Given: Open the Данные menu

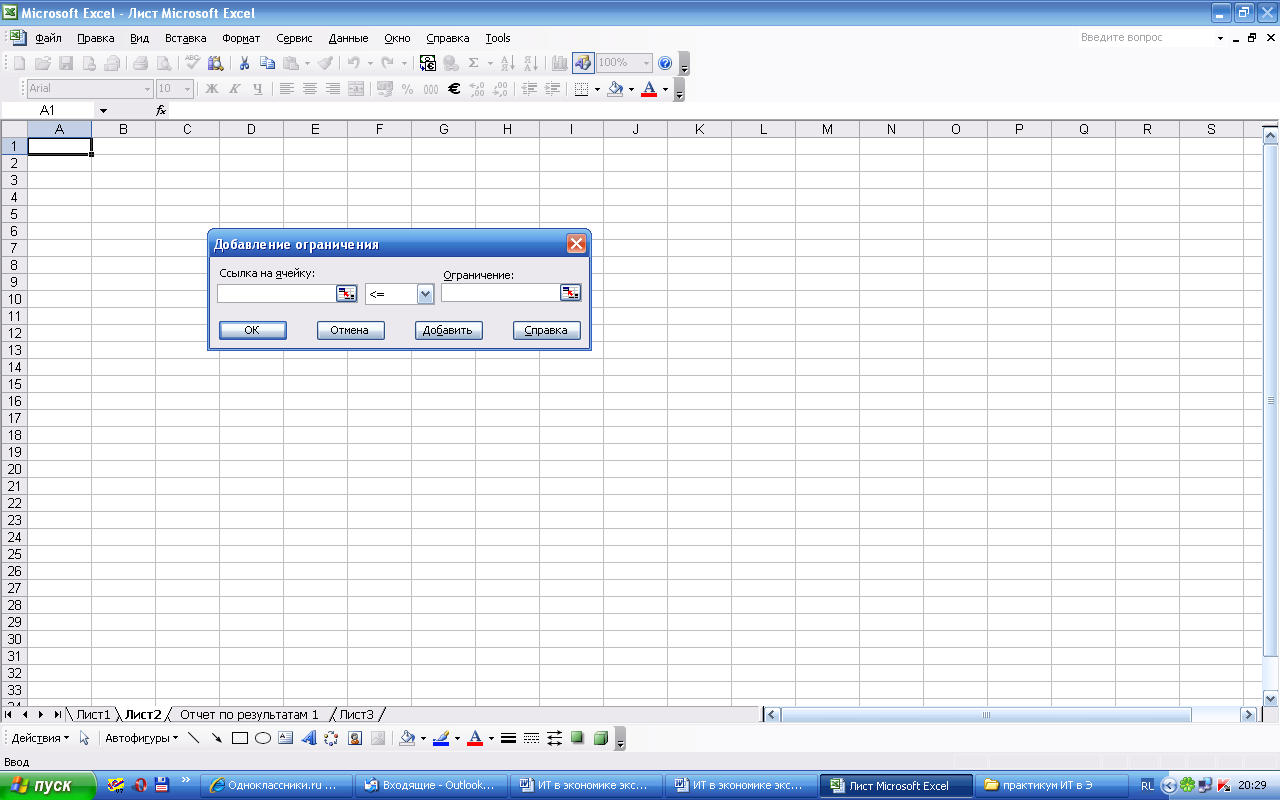Looking at the screenshot, I should pos(348,38).
